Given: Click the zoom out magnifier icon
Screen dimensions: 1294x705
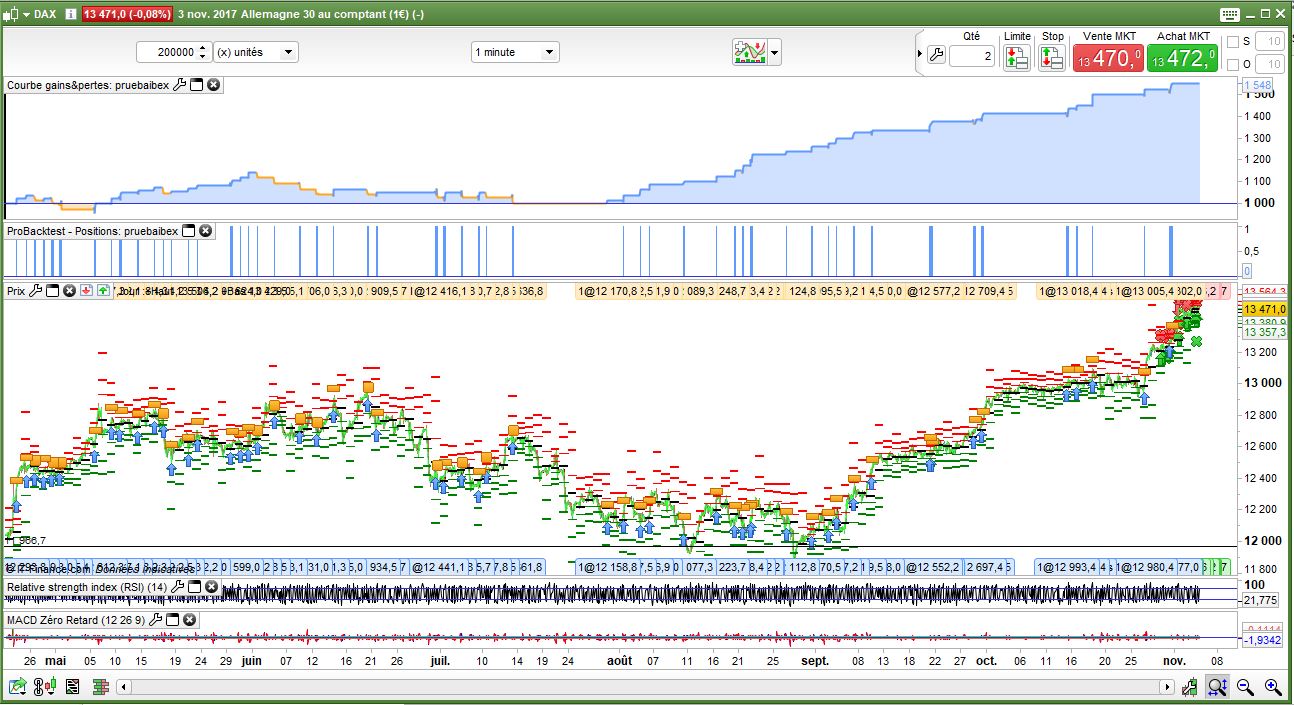Looking at the screenshot, I should point(1245,687).
